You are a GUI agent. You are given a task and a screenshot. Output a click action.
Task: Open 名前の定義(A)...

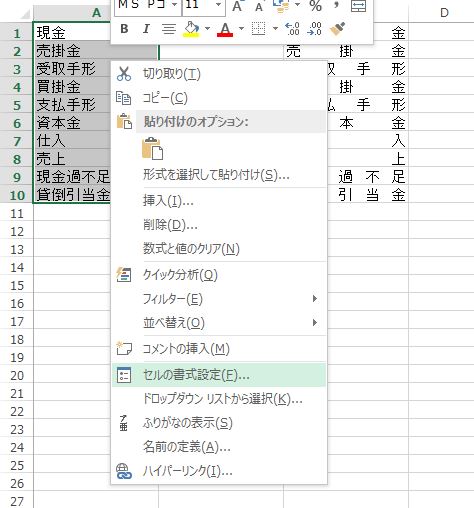click(219, 447)
